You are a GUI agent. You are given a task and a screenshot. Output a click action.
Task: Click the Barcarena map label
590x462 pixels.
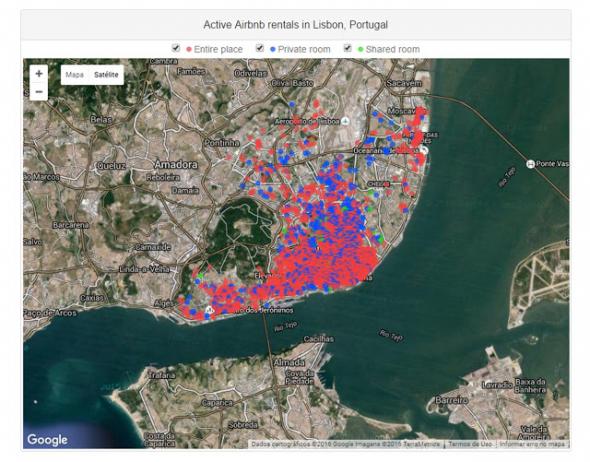pos(71,225)
